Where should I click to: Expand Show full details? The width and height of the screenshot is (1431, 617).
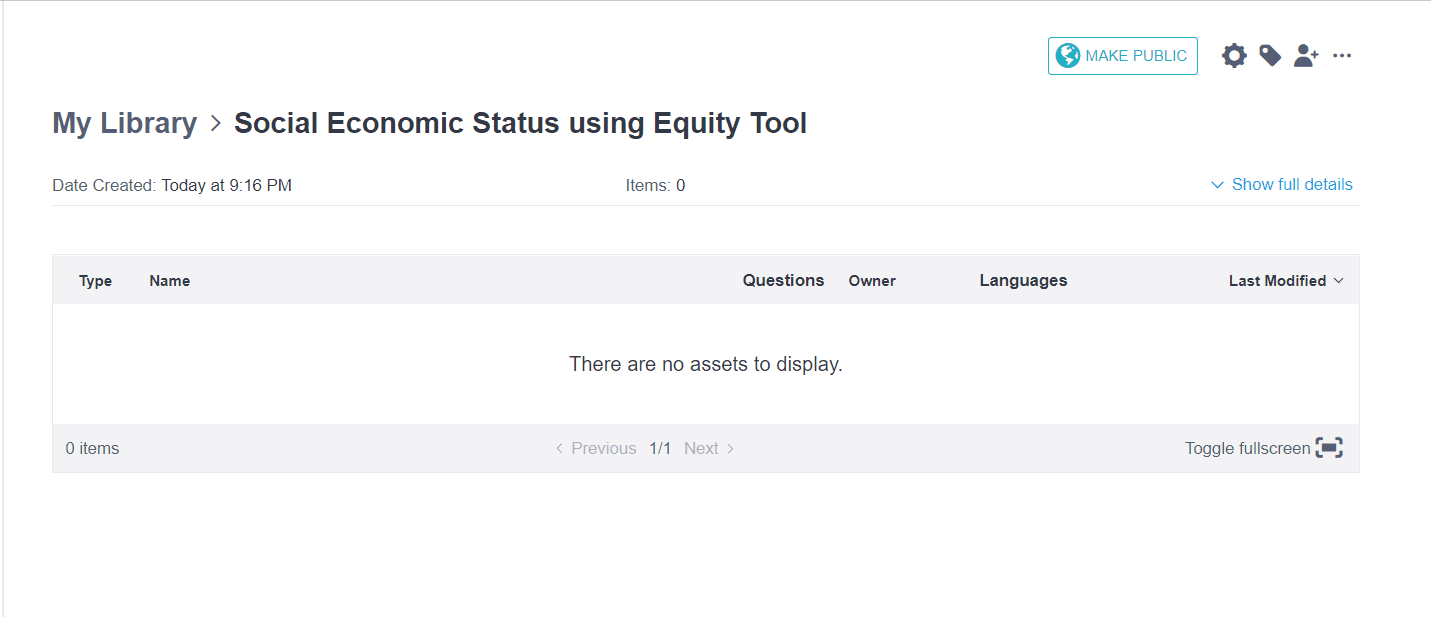coord(1291,184)
